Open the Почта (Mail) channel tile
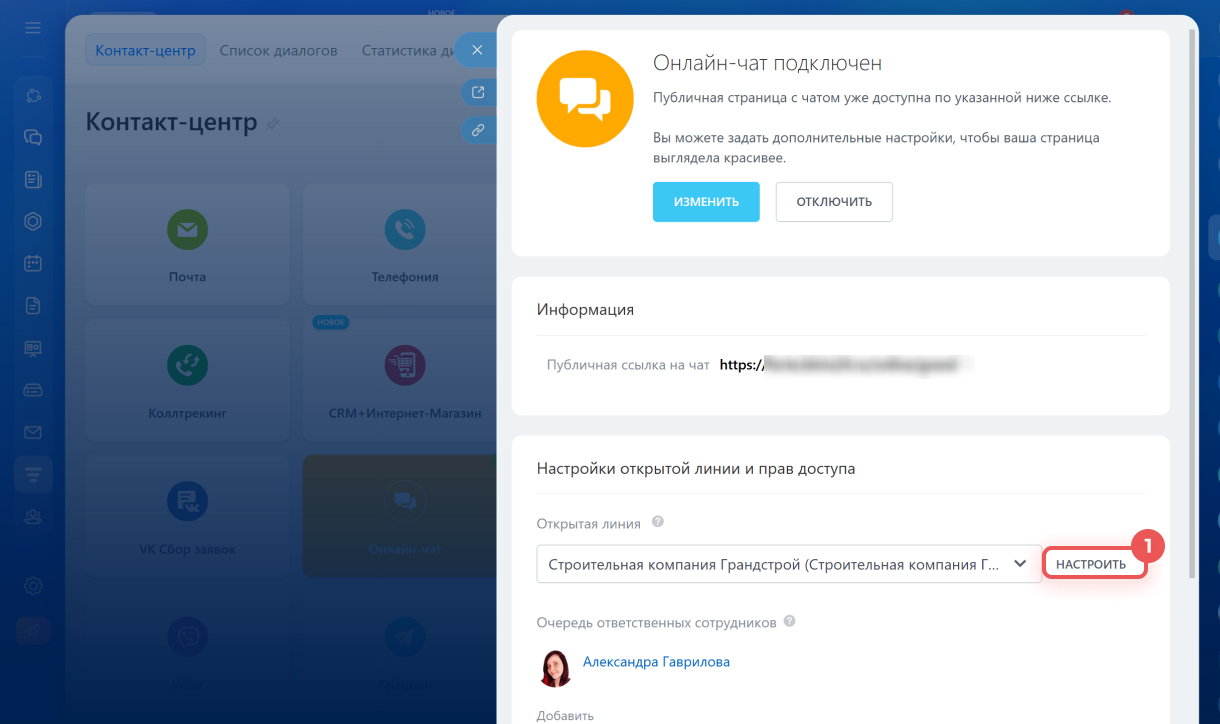The height and width of the screenshot is (724, 1220). pos(187,244)
